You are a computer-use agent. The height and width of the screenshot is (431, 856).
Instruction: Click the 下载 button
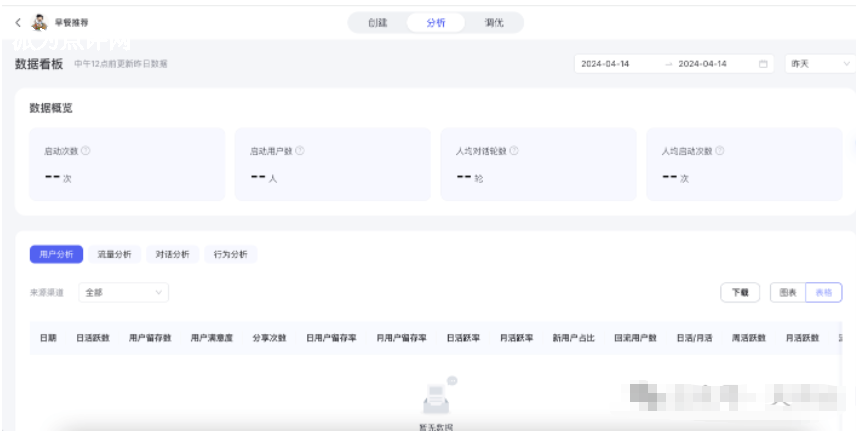(x=740, y=293)
